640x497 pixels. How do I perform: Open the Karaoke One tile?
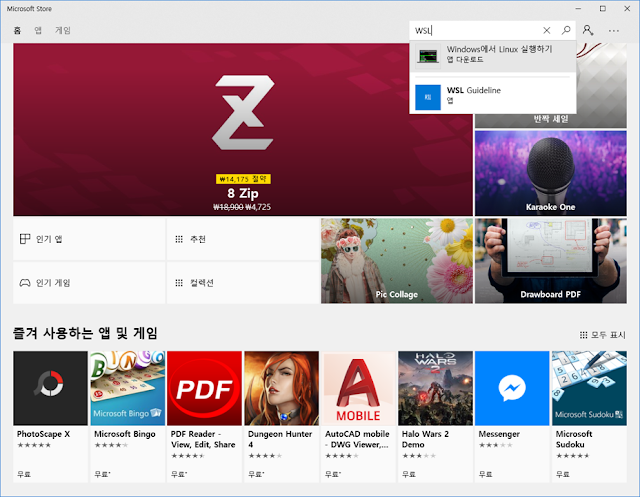(551, 173)
